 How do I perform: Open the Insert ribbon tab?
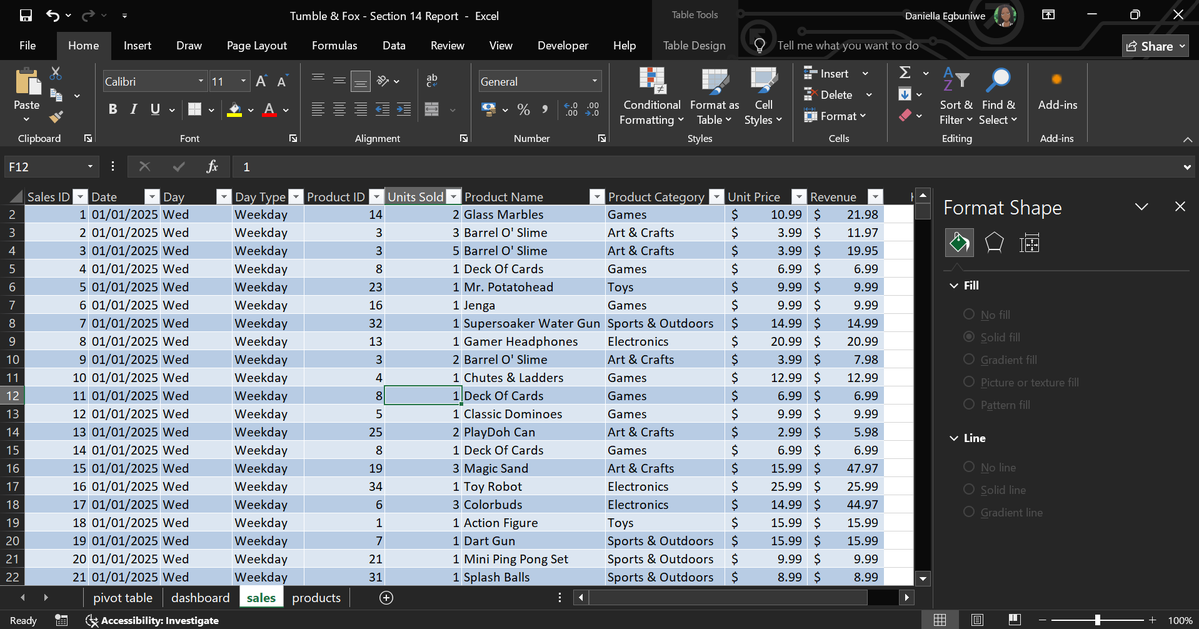(x=137, y=45)
